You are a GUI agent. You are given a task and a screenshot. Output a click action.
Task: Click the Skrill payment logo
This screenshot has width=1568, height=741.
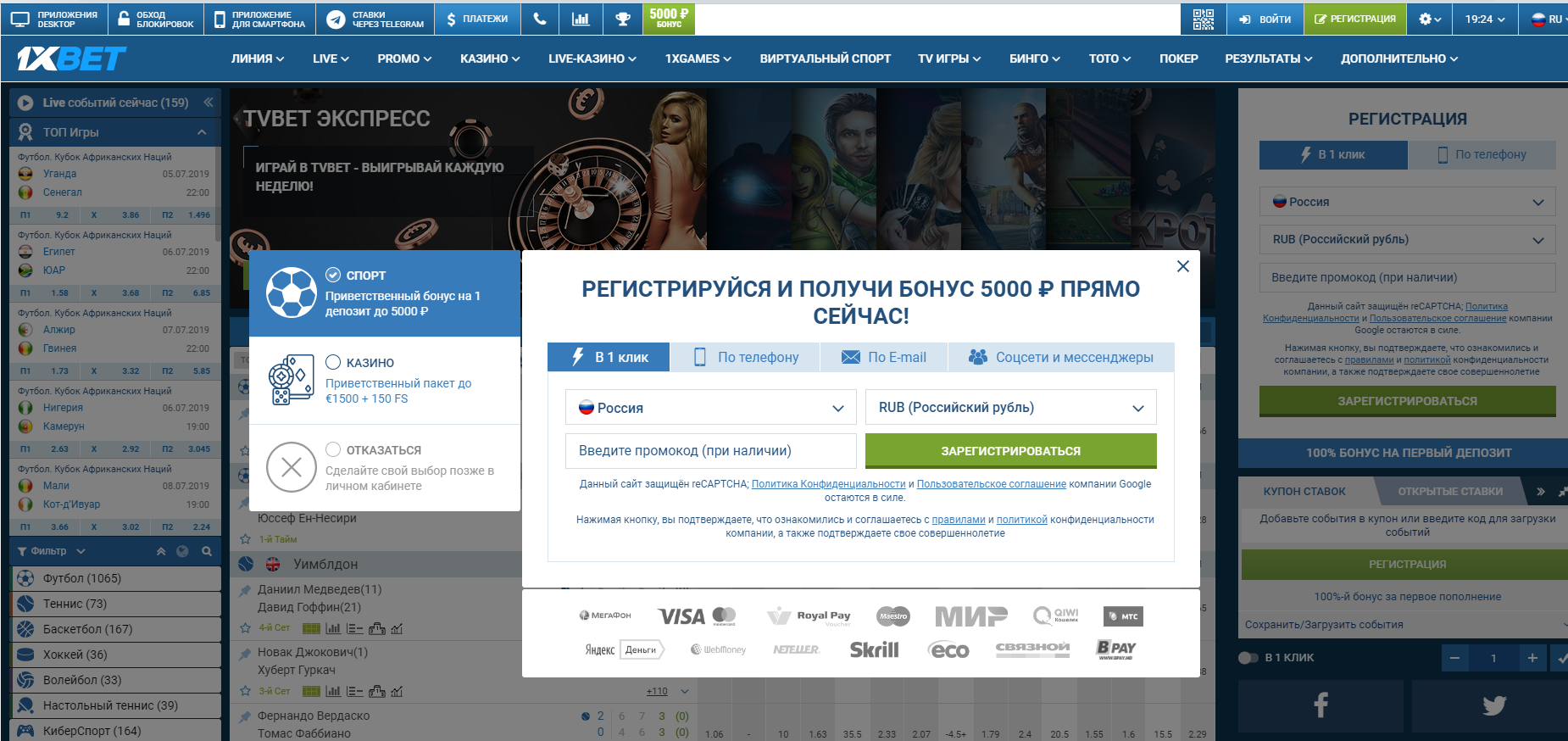874,649
